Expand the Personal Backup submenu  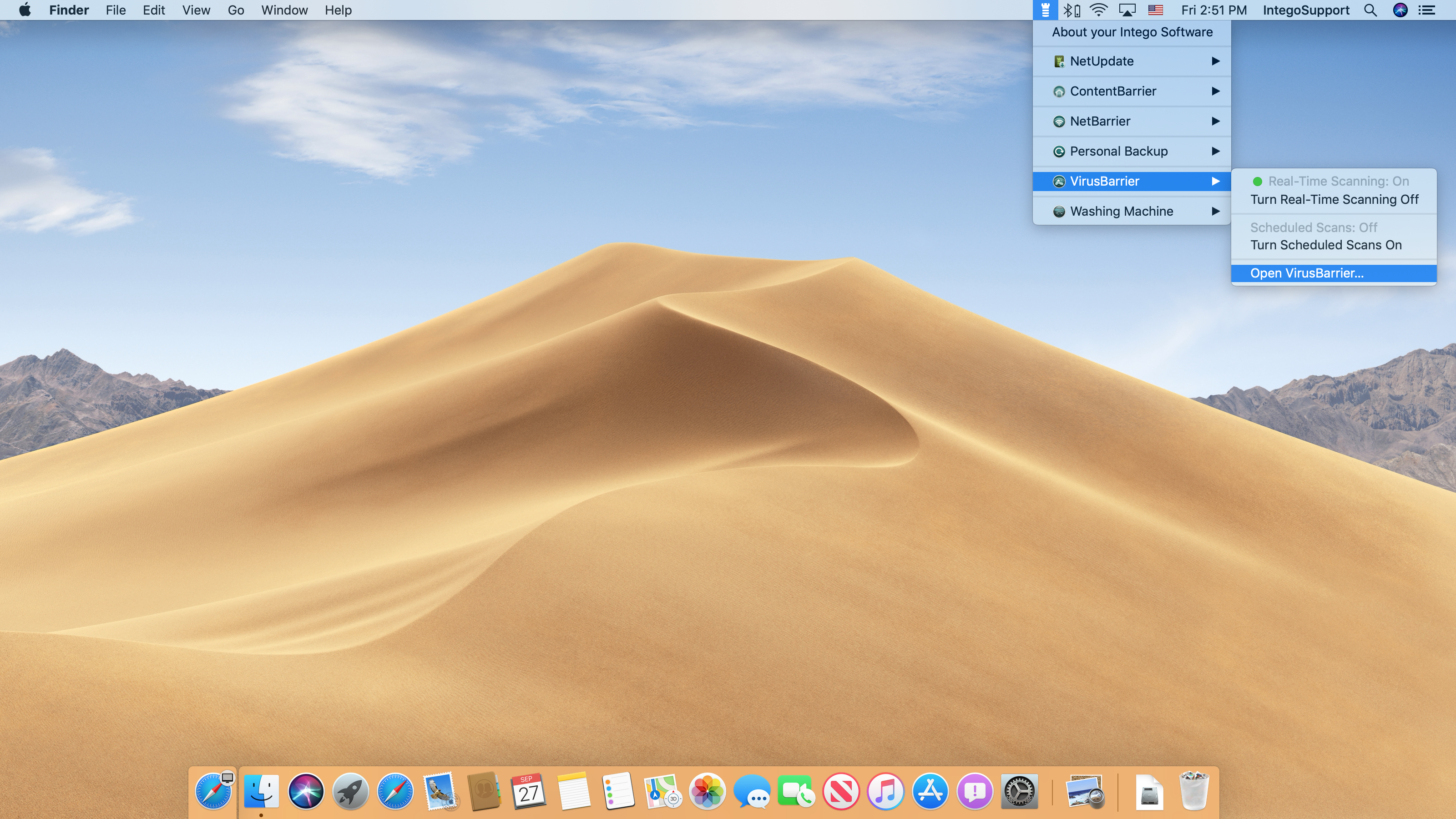coord(1132,151)
